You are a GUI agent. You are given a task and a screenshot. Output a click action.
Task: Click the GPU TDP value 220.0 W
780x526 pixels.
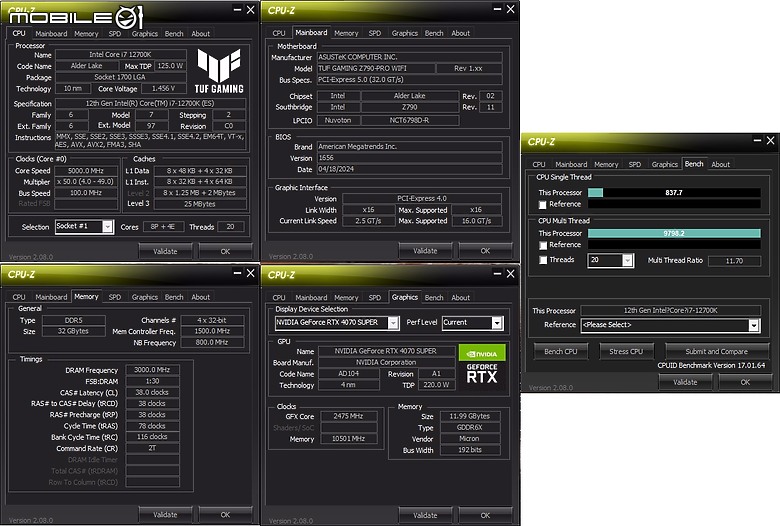coord(436,385)
